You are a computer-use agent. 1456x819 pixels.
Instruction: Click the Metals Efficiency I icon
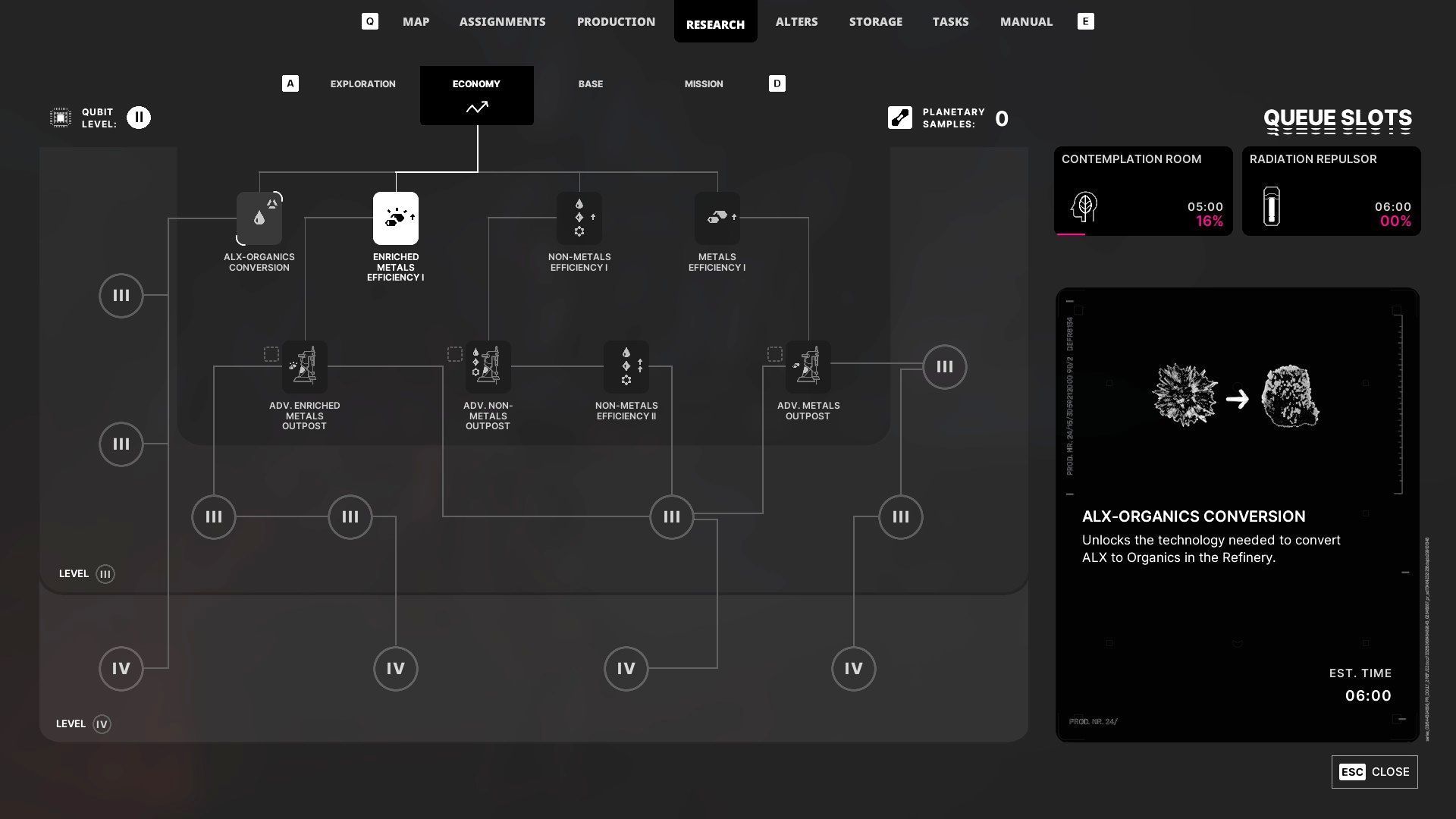(x=717, y=218)
